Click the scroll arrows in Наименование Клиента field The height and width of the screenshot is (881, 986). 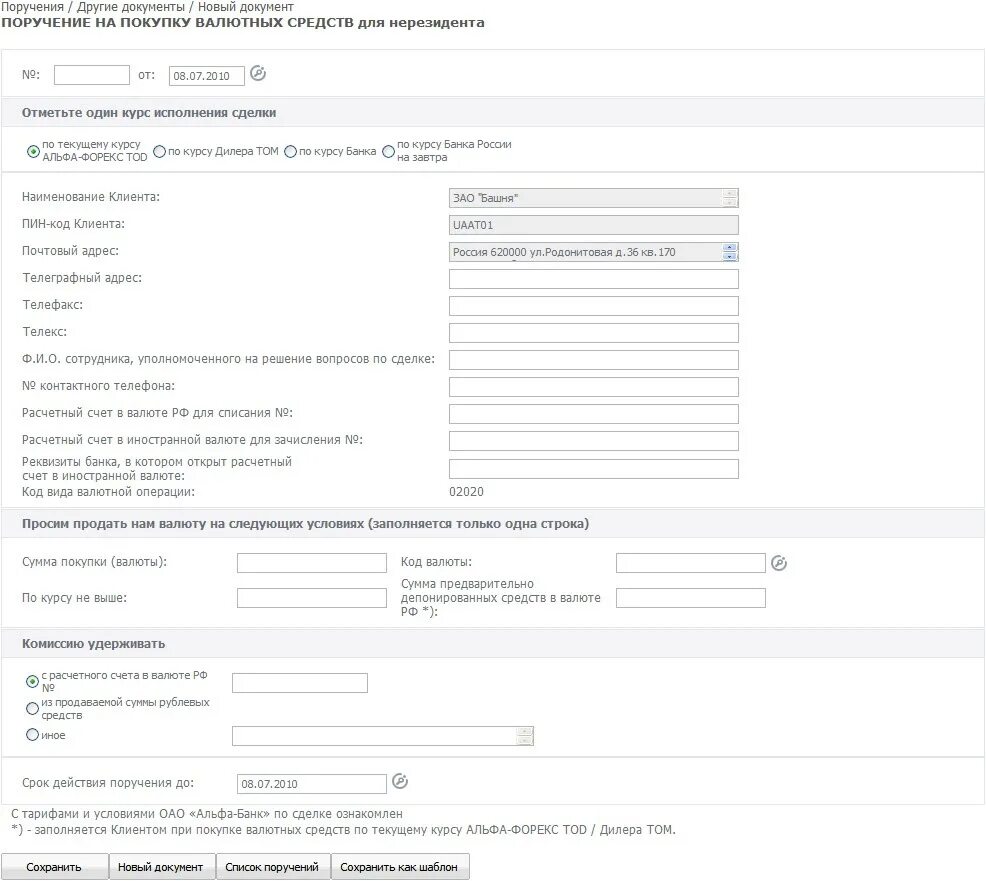click(729, 198)
